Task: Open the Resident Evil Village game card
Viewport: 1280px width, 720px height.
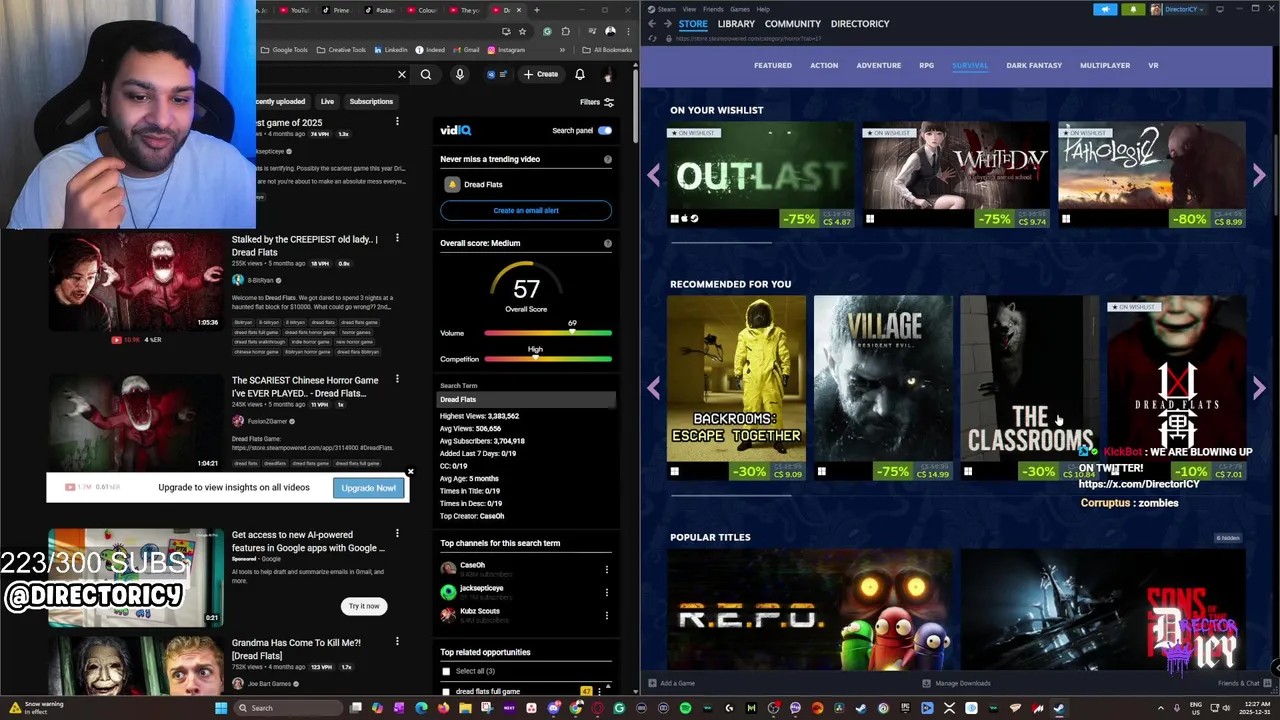Action: [x=883, y=388]
